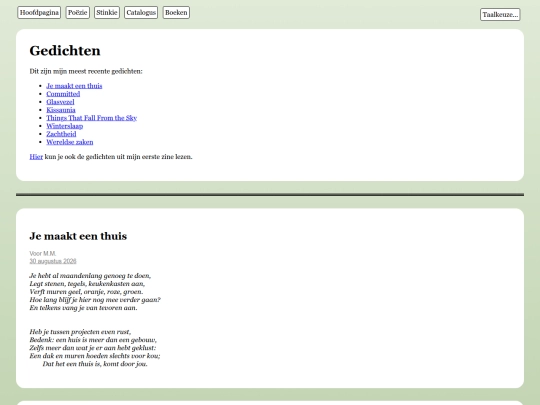
Task: Click the line 'Een dak en muren hoeden slechts voor kou;'
Action: pyautogui.click(x=95, y=356)
